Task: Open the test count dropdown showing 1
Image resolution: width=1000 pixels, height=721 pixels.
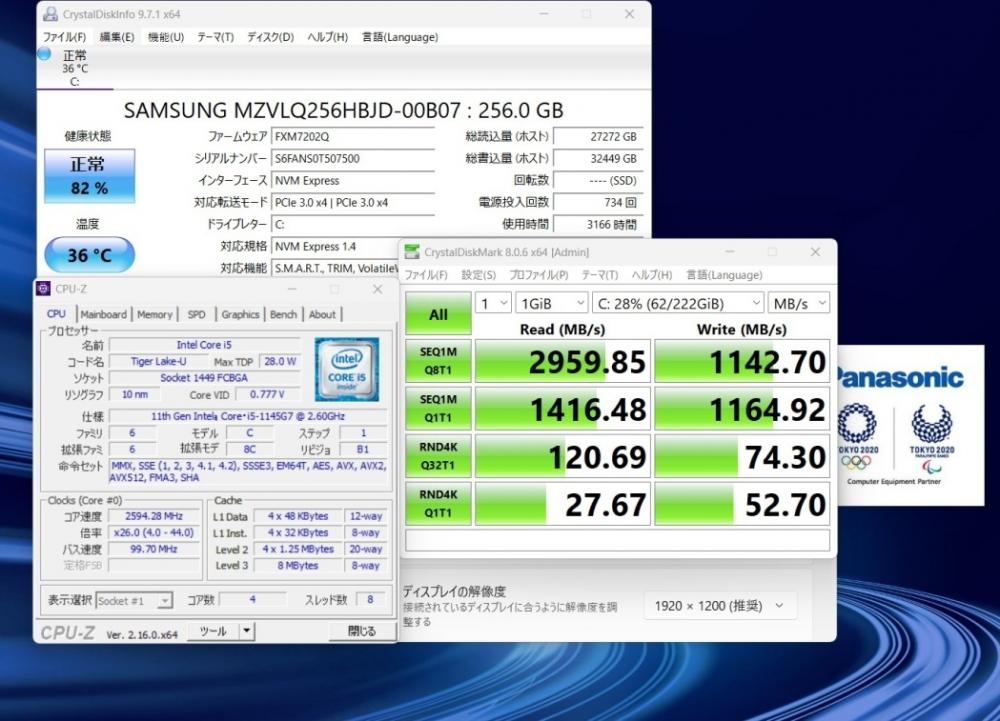Action: 492,303
